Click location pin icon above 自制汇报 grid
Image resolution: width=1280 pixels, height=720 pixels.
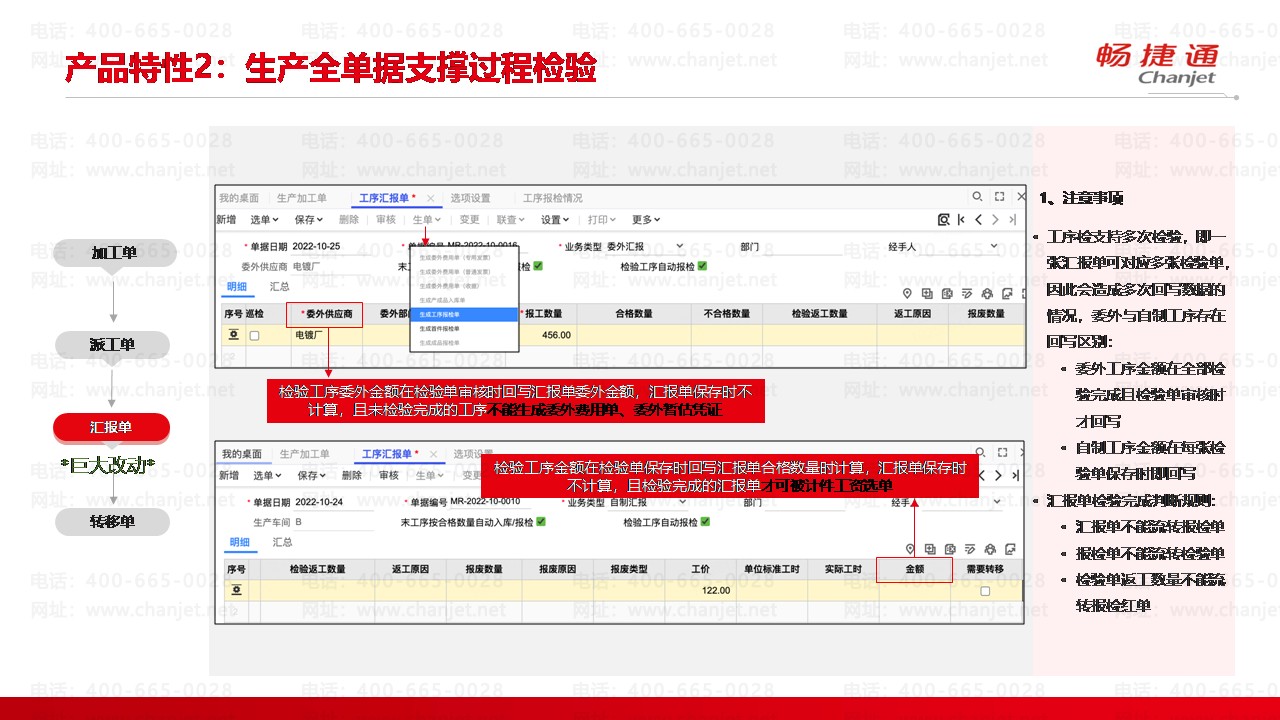tap(910, 549)
